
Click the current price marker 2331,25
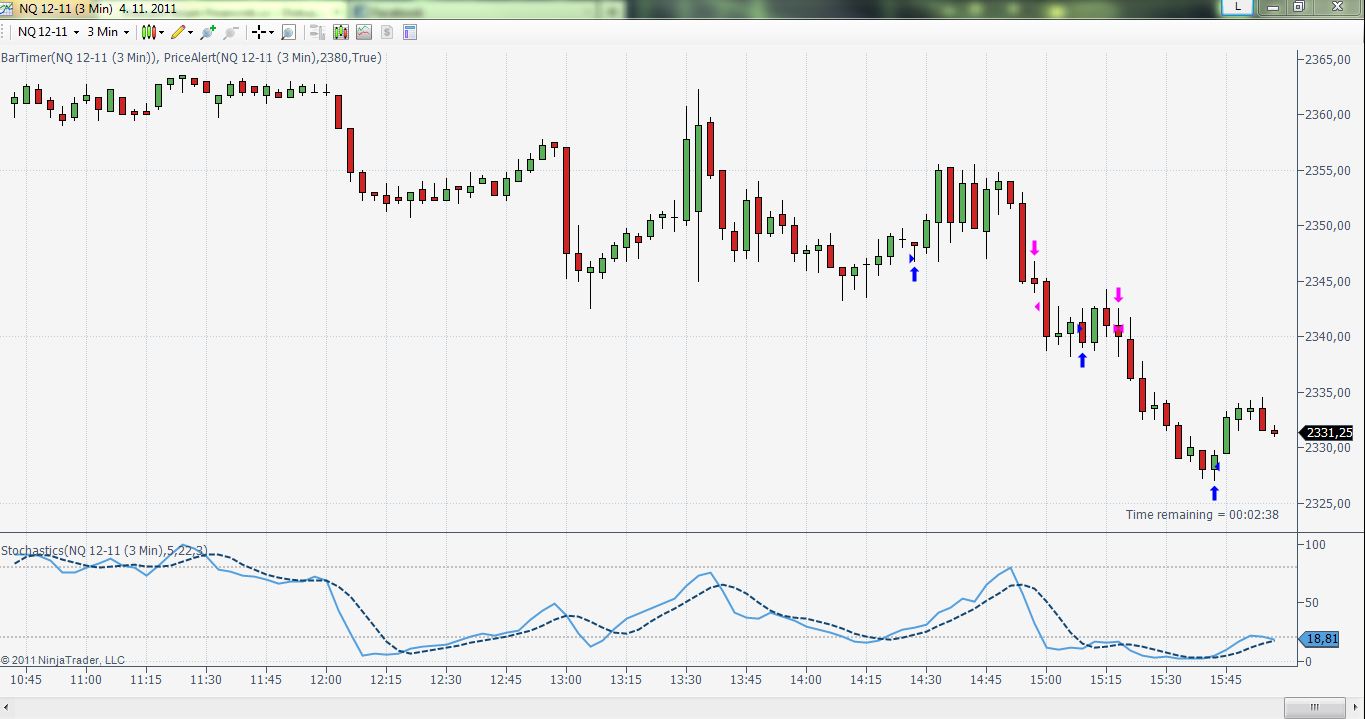click(x=1326, y=433)
